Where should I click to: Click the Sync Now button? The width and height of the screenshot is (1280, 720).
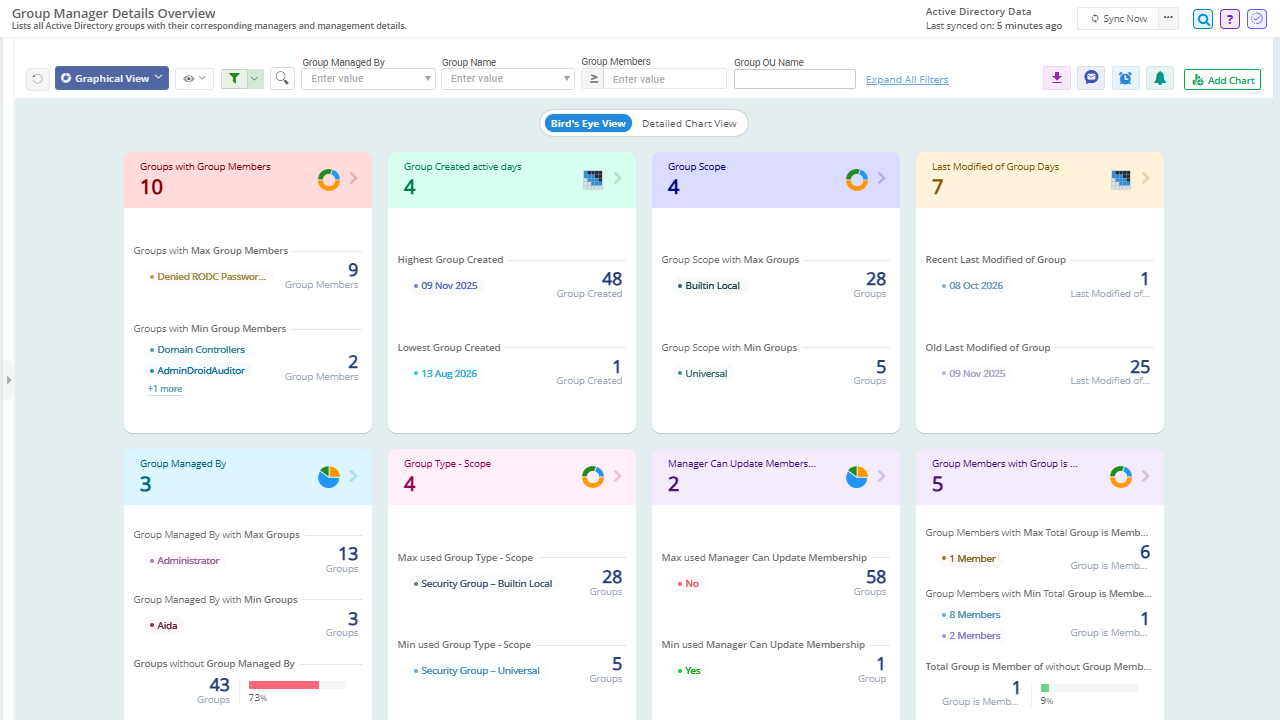[1118, 18]
